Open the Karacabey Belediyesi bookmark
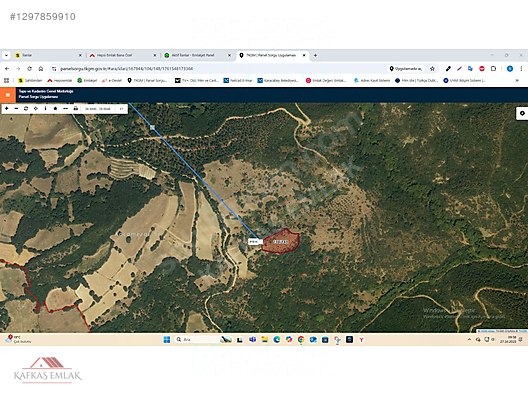 coord(278,80)
